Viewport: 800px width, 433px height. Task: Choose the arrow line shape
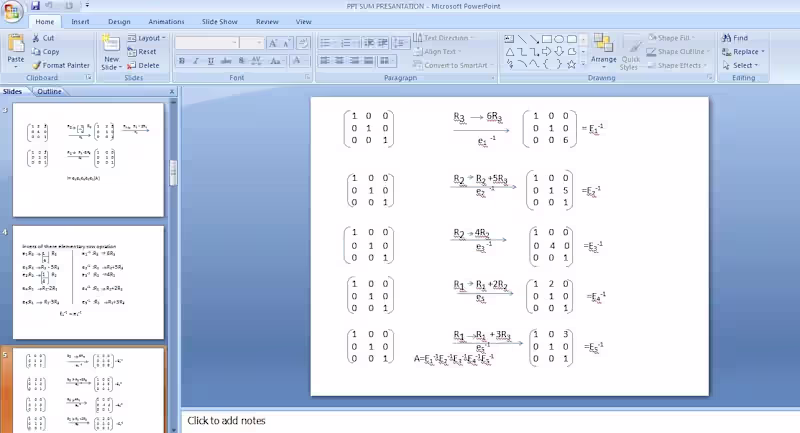click(534, 39)
